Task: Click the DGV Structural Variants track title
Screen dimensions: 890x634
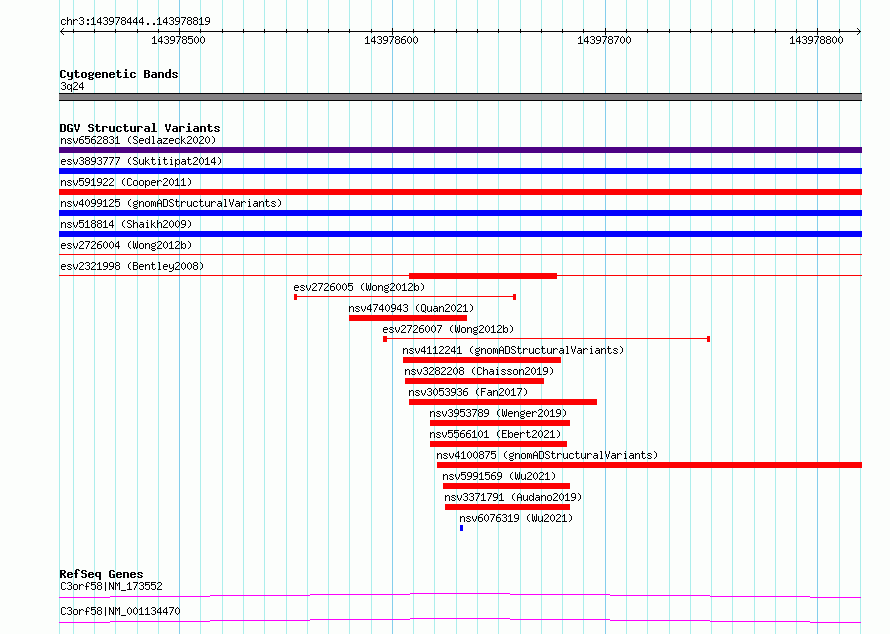Action: pyautogui.click(x=140, y=128)
